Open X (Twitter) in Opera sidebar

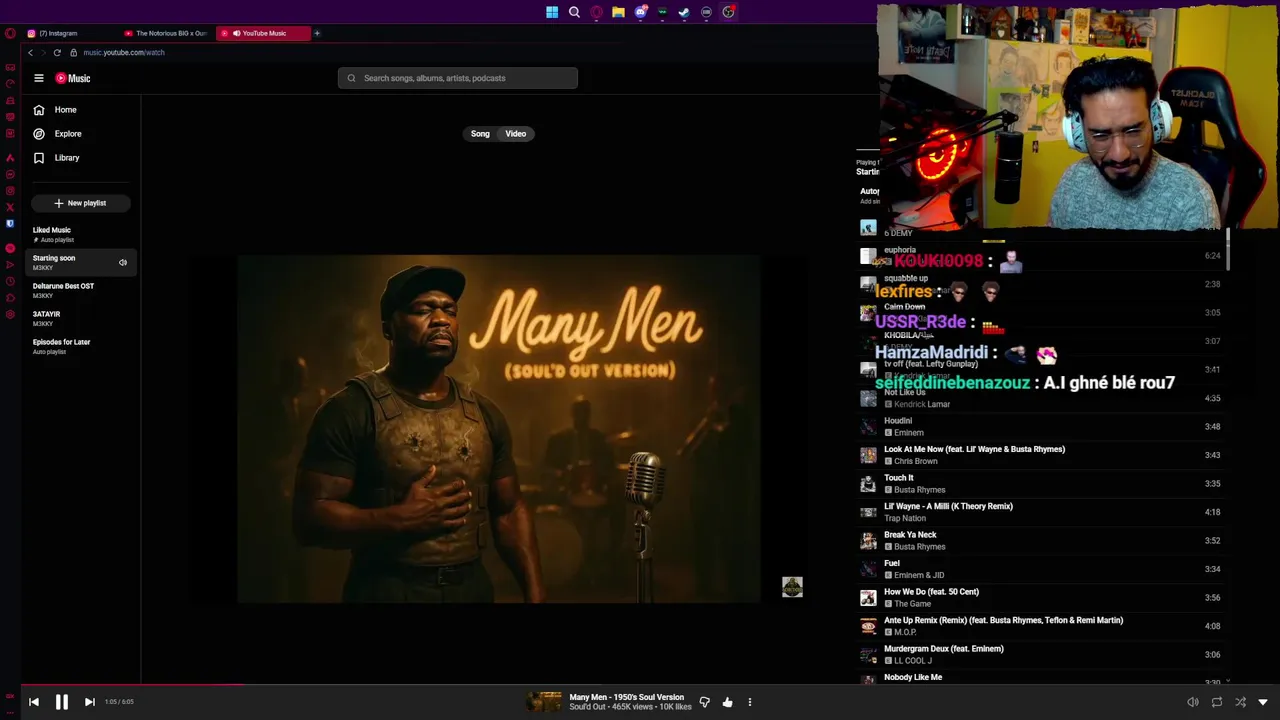point(10,207)
